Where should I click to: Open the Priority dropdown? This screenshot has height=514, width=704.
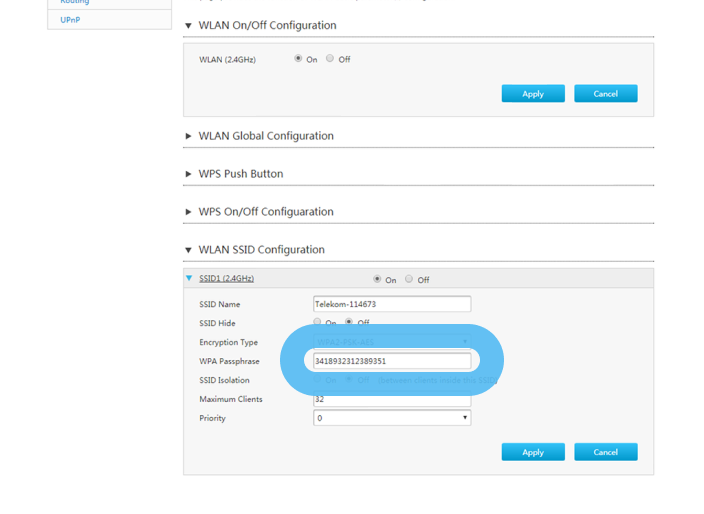click(x=391, y=418)
